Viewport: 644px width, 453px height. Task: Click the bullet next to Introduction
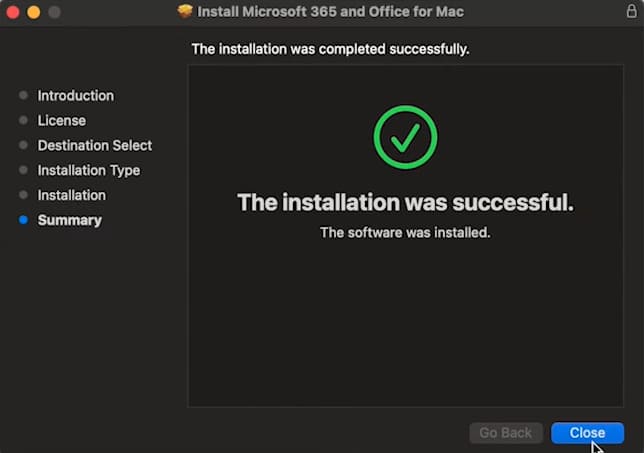click(23, 96)
